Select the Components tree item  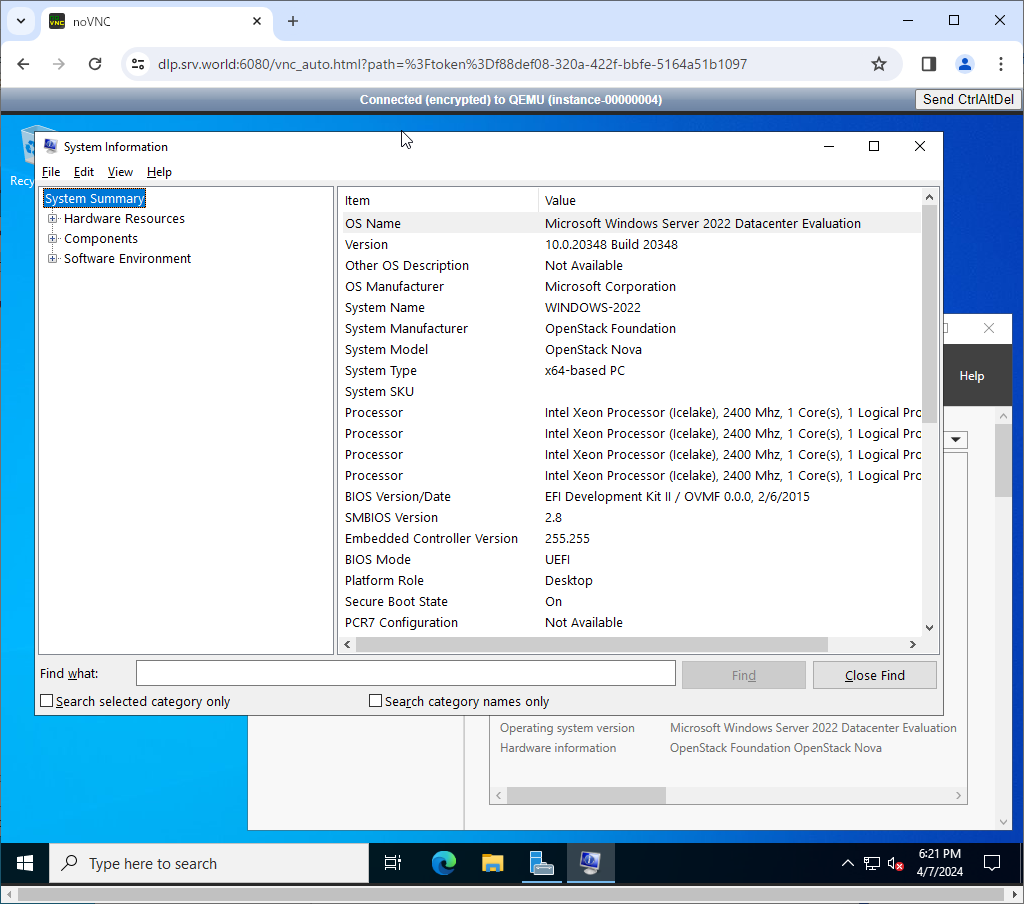tap(101, 238)
